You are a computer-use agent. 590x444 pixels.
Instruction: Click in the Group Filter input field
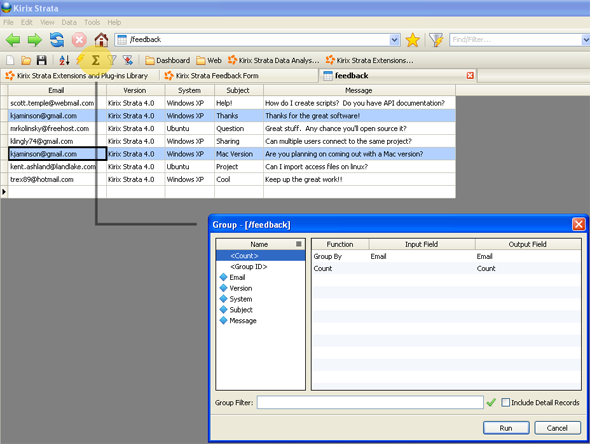point(370,402)
